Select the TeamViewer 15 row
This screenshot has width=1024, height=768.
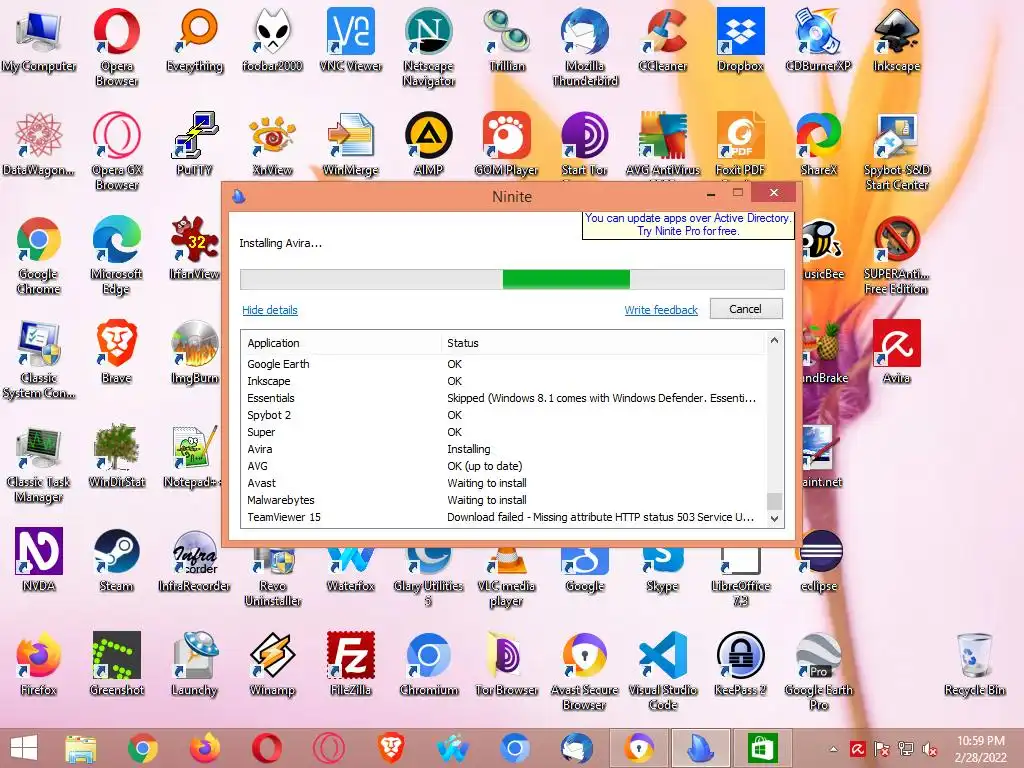(503, 517)
